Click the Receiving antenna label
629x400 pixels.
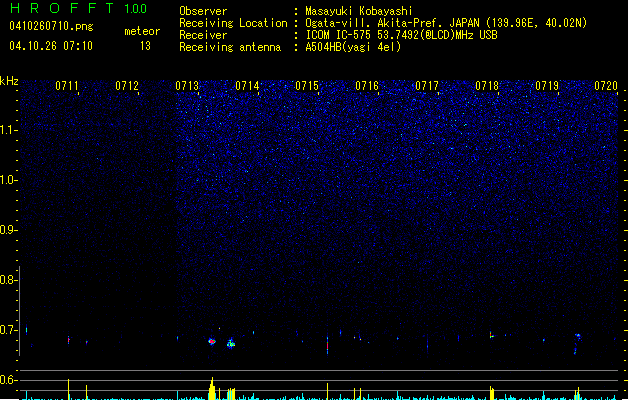230,47
